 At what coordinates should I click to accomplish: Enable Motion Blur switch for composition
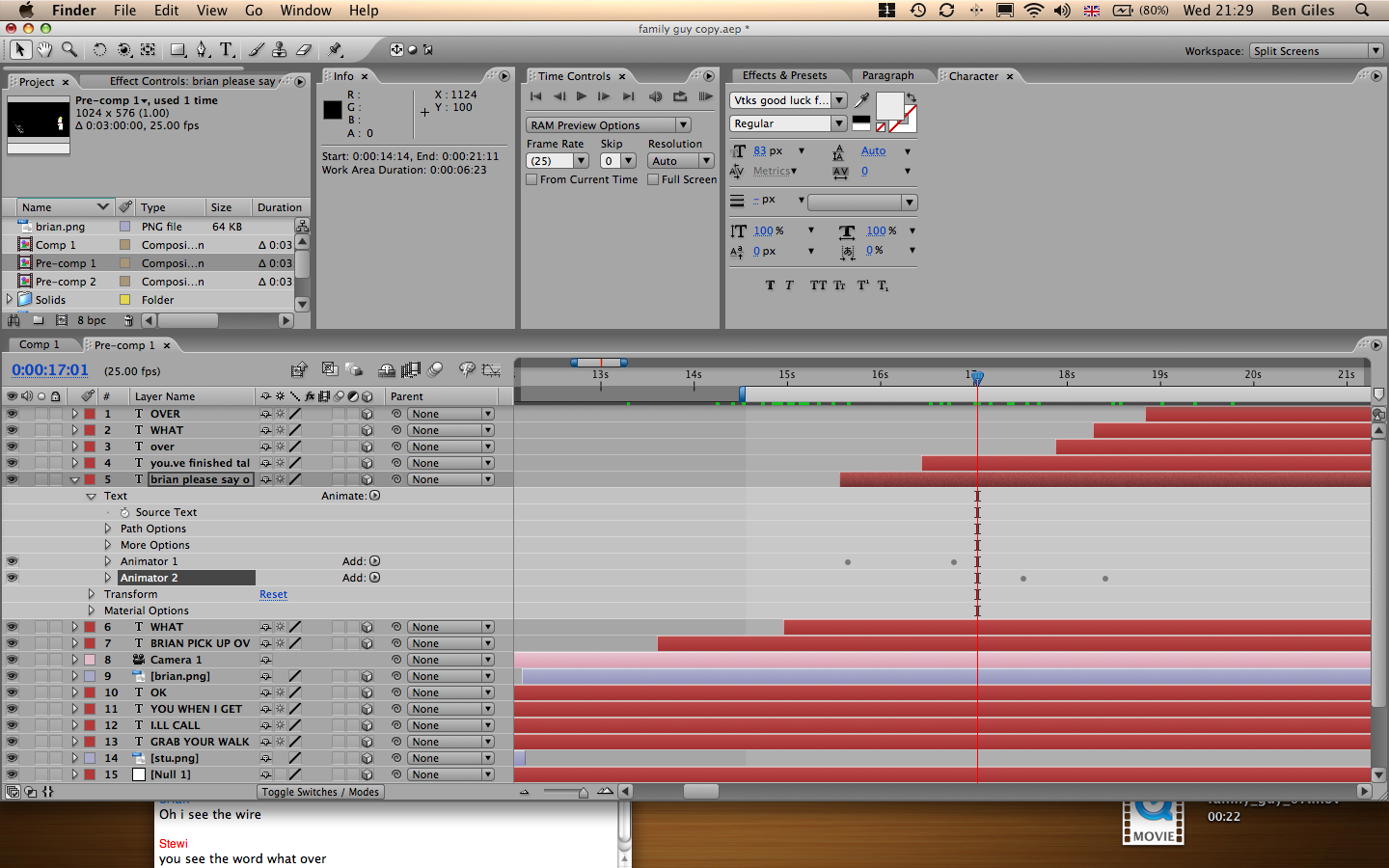pos(436,369)
